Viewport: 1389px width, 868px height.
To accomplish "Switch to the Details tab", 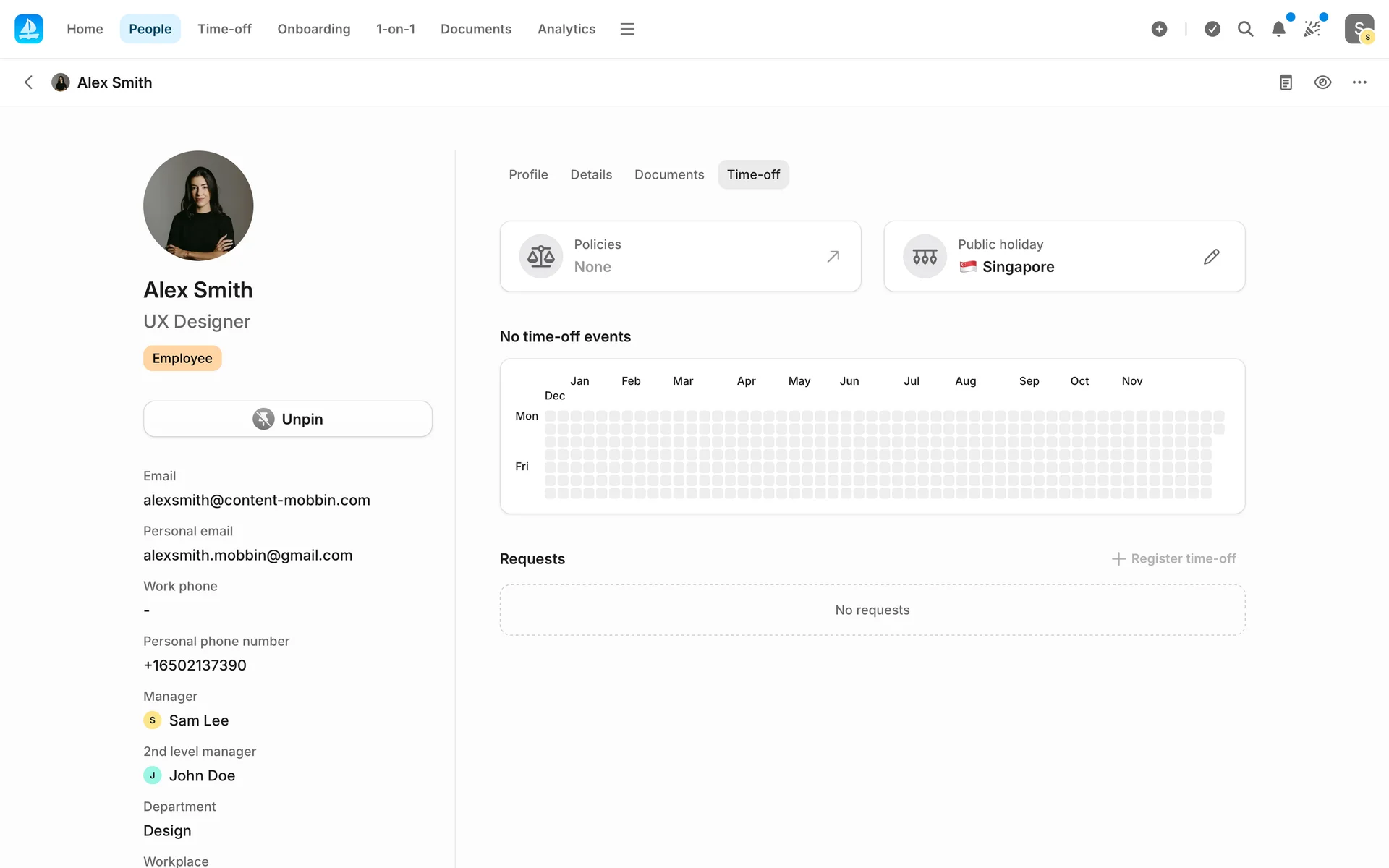I will [x=591, y=174].
